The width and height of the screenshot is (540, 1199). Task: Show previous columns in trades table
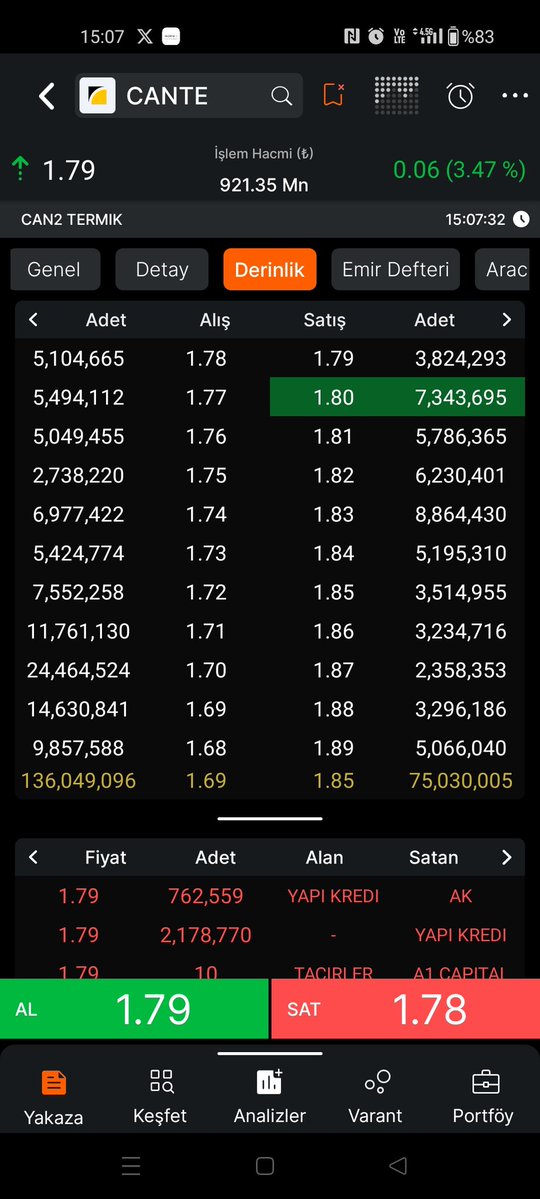(33, 857)
